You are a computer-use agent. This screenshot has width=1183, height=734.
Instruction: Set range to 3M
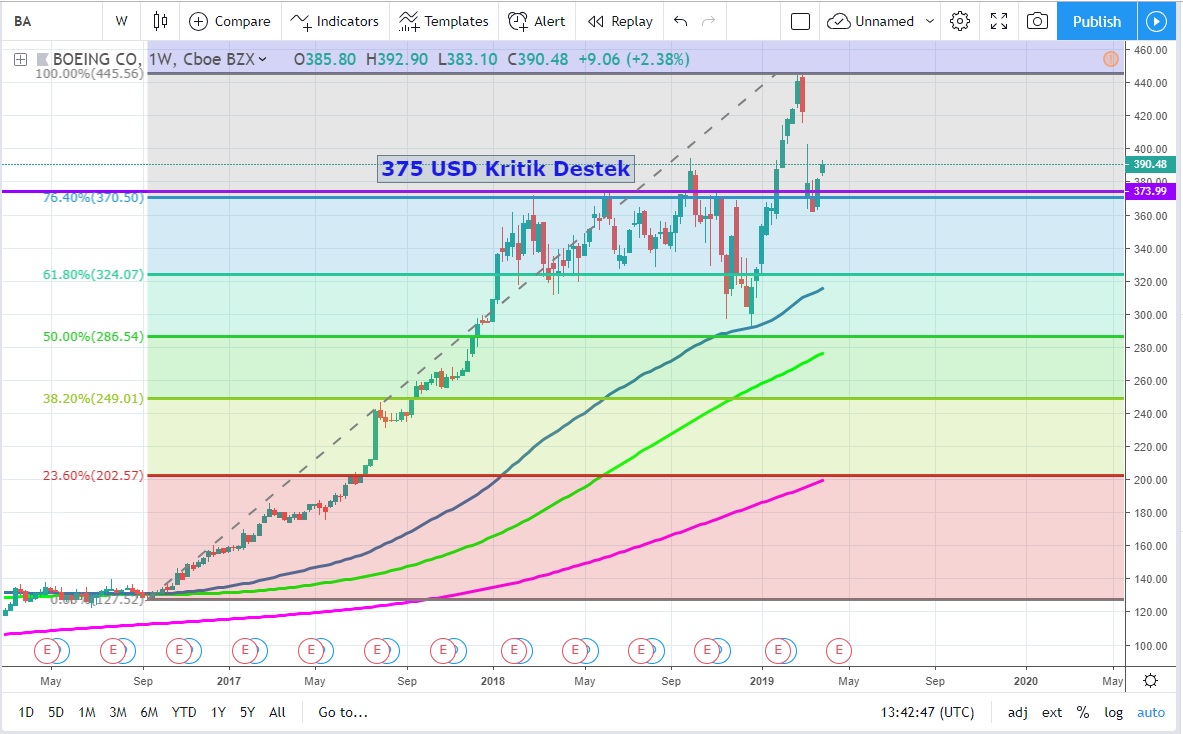(118, 712)
